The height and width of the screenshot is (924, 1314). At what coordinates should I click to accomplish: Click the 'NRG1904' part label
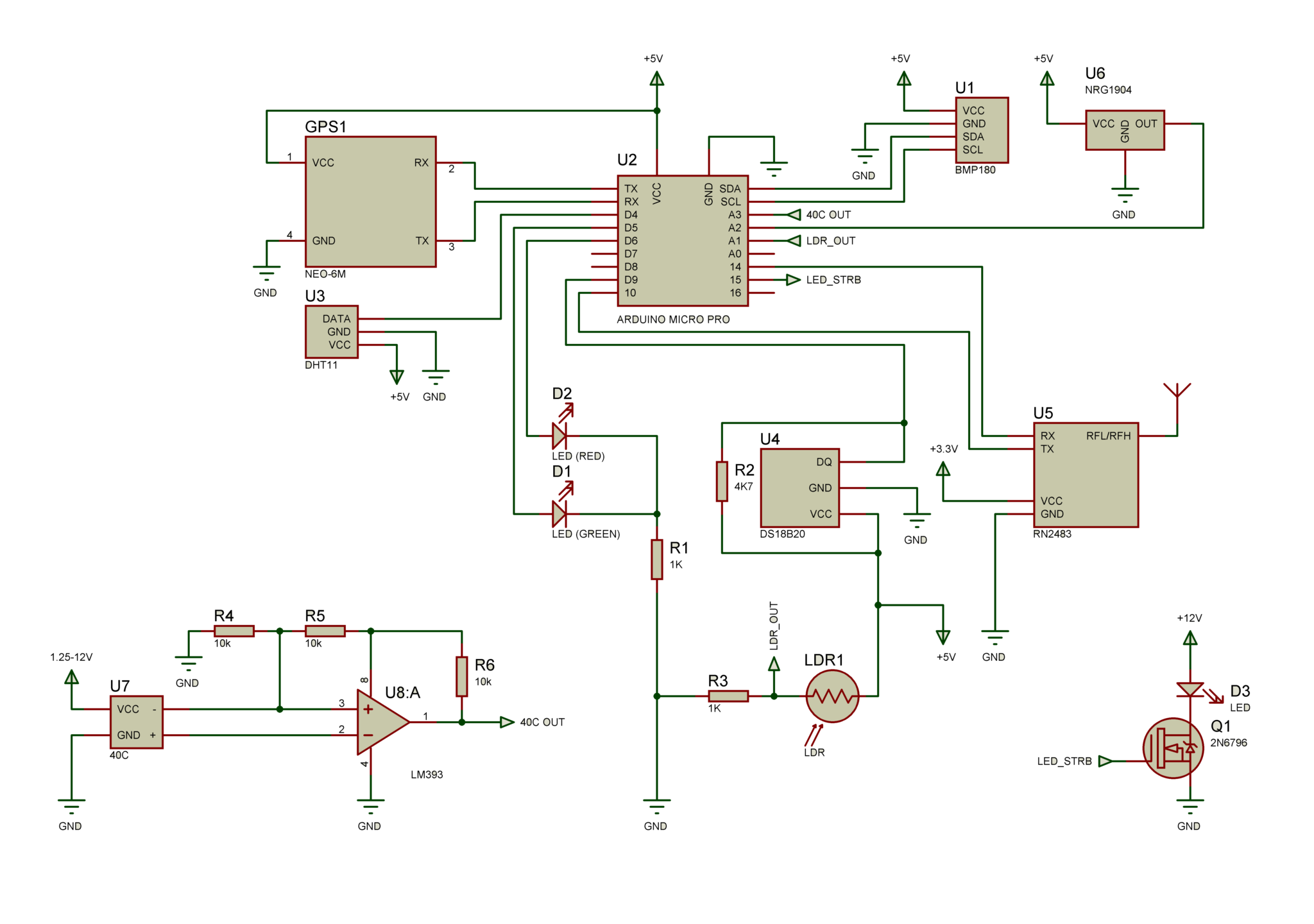tap(1108, 90)
